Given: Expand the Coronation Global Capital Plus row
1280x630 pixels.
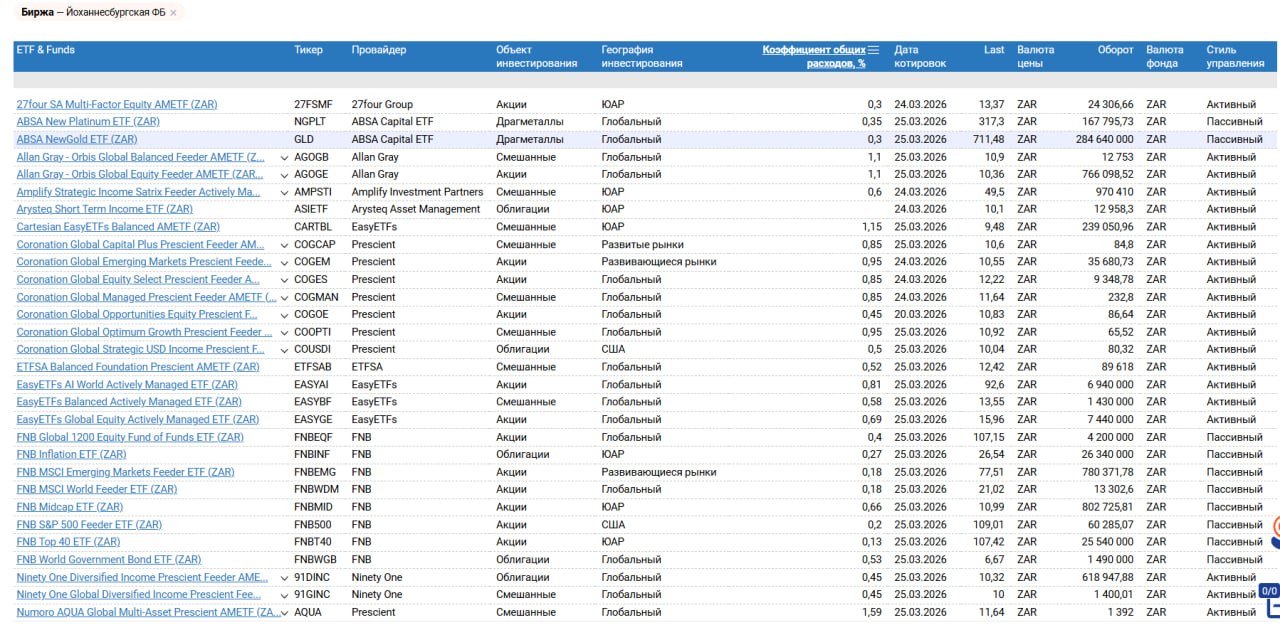Looking at the screenshot, I should point(284,245).
